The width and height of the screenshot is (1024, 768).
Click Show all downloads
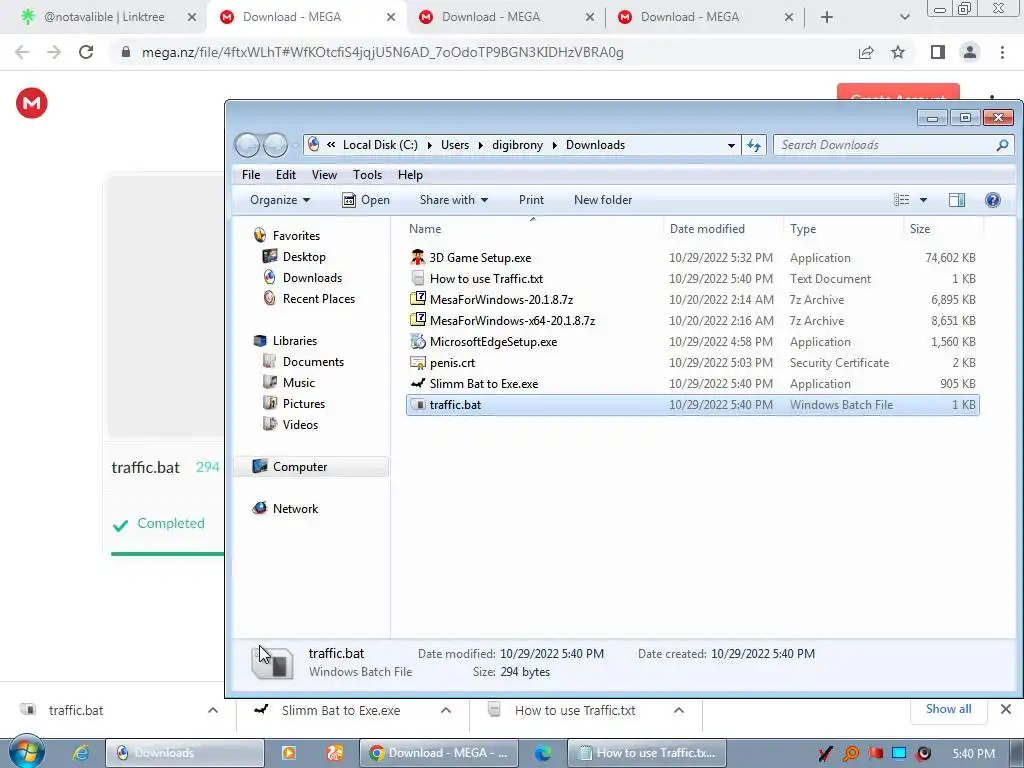[x=948, y=709]
